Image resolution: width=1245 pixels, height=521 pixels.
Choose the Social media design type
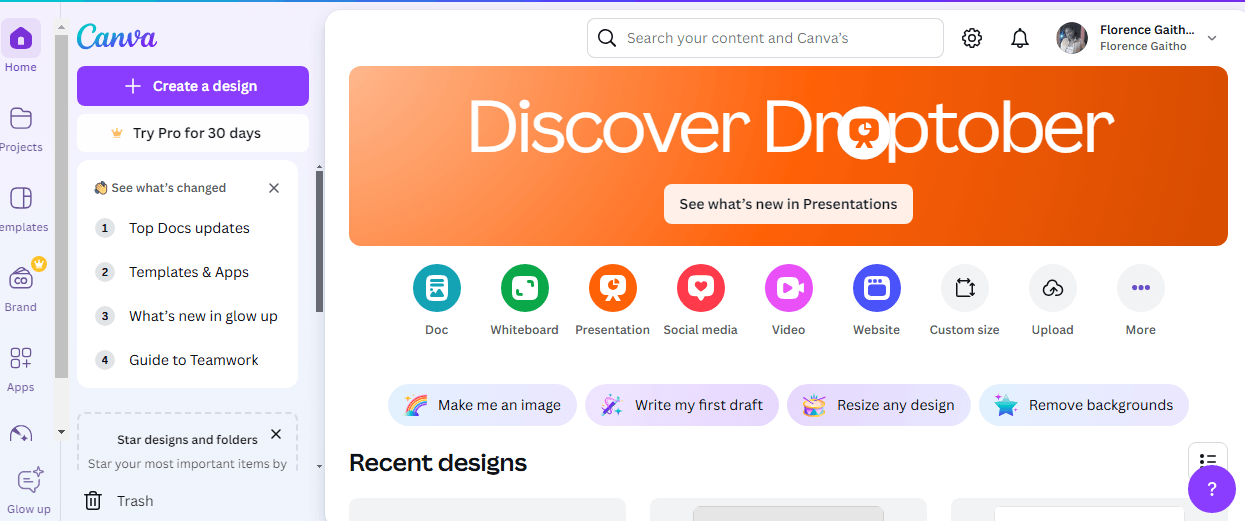701,288
